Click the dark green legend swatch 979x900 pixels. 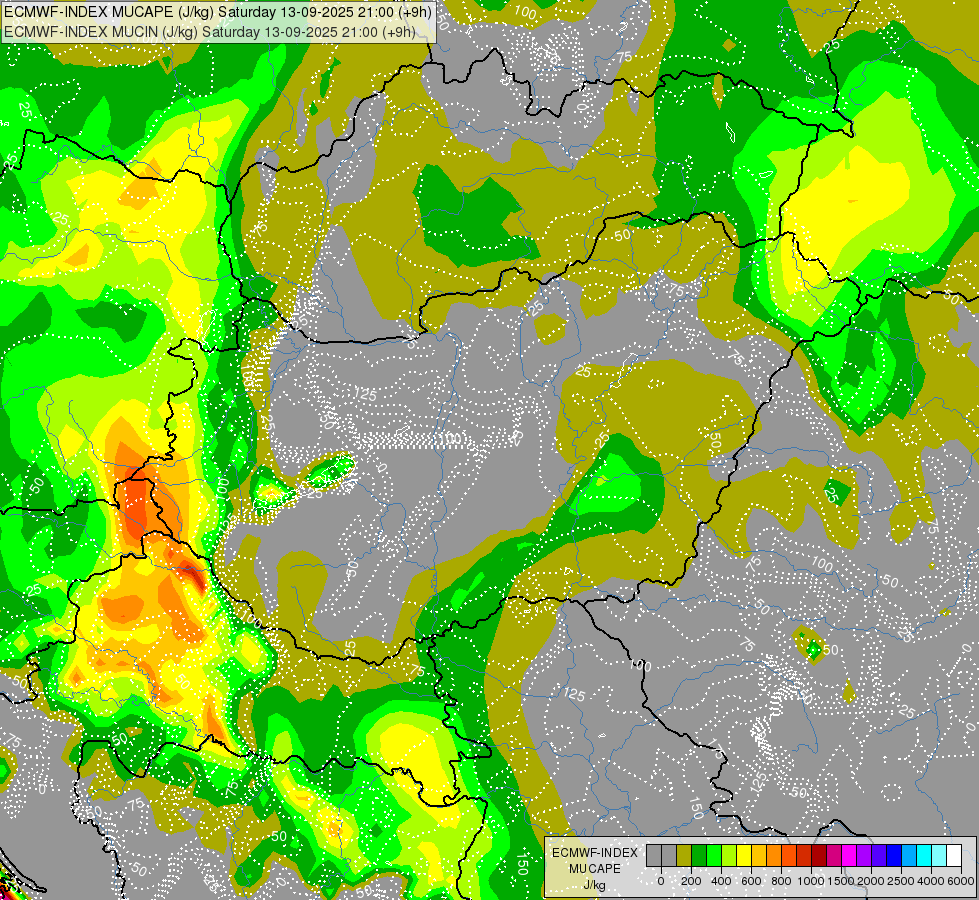[699, 855]
